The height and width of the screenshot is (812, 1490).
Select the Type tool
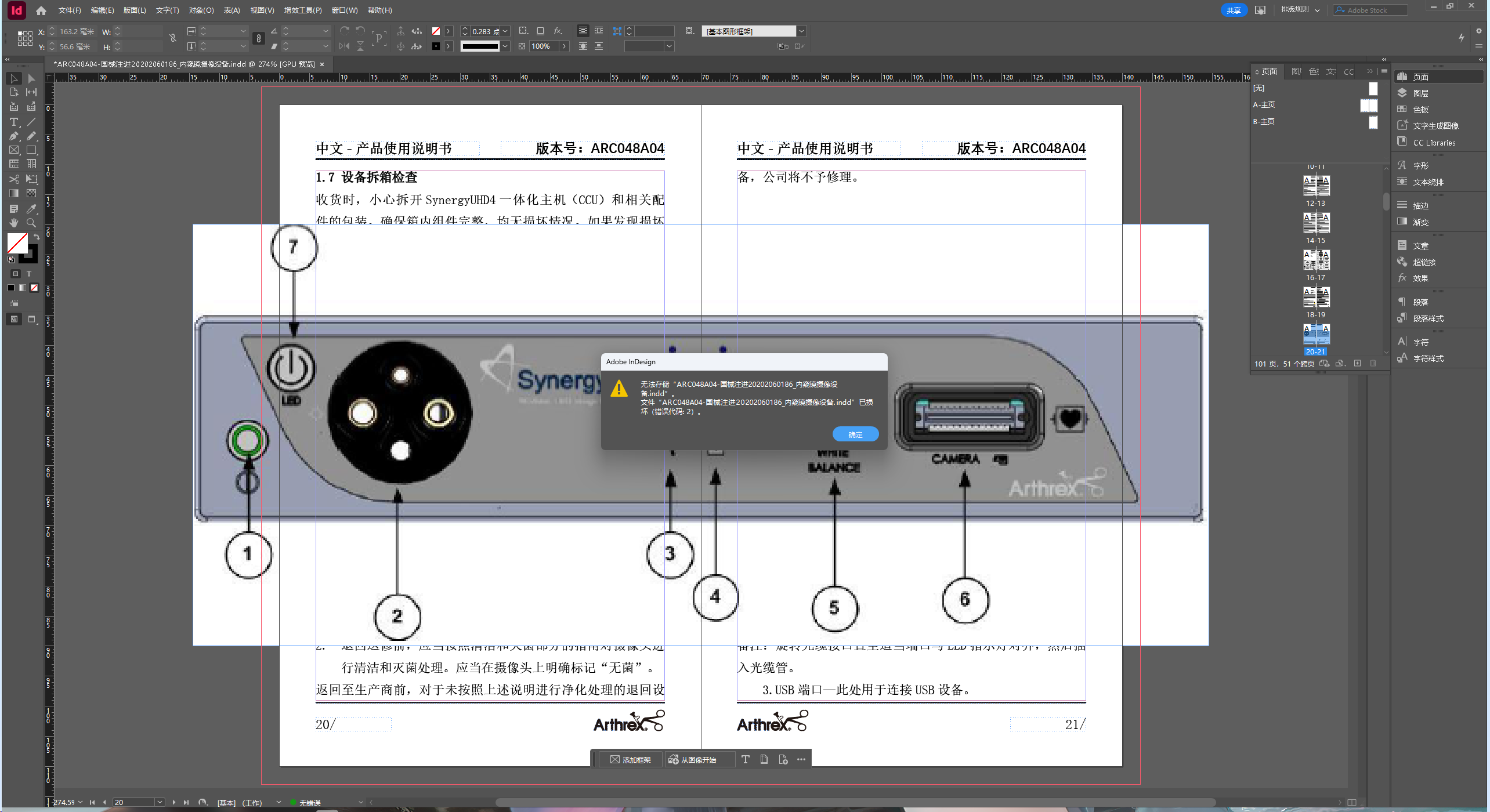click(13, 122)
